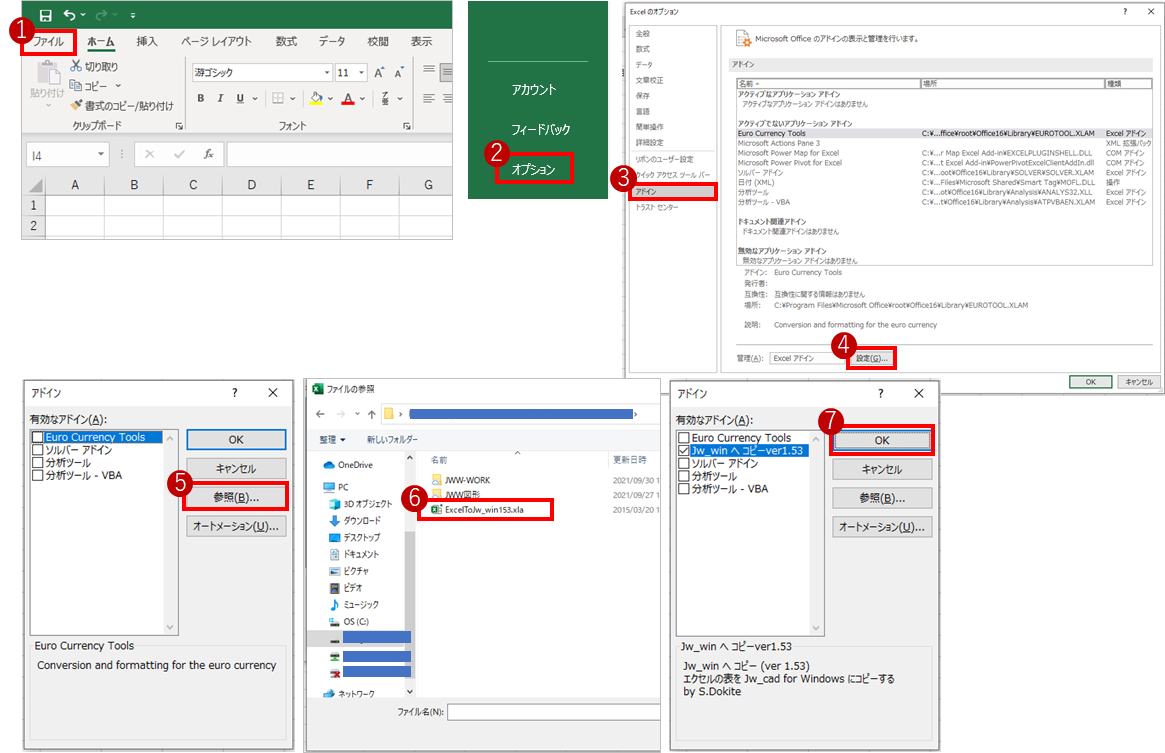
Task: Expand the underline style dropdown arrow
Action: click(255, 98)
